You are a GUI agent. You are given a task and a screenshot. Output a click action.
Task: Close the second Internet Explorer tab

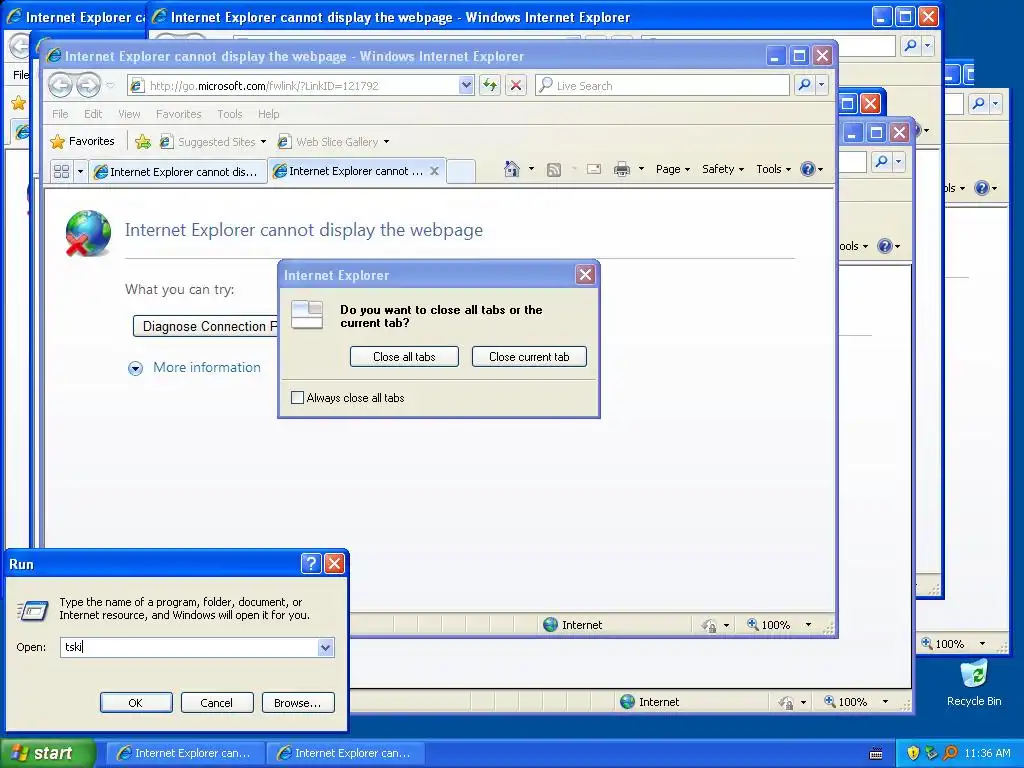[434, 171]
